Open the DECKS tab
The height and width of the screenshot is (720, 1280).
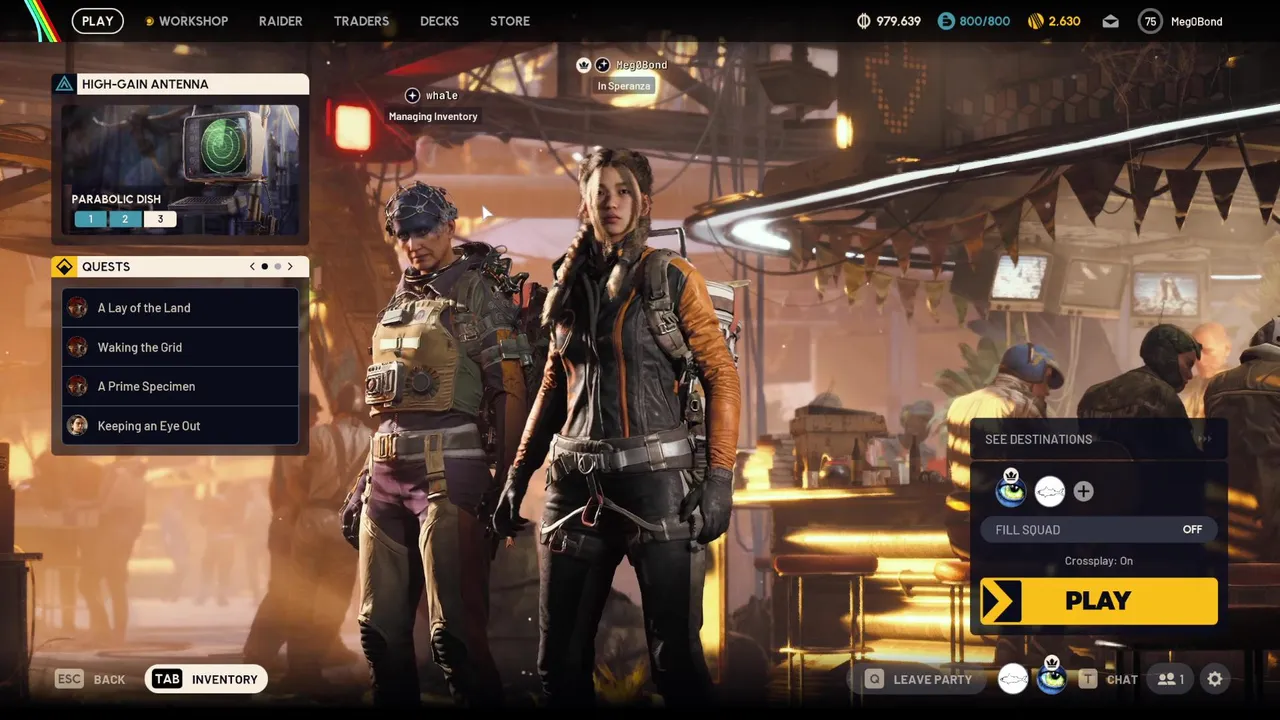point(440,21)
